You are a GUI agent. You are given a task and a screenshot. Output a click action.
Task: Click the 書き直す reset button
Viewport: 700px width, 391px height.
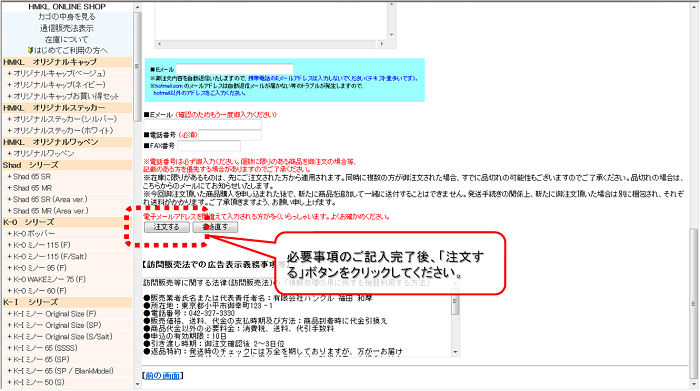pyautogui.click(x=215, y=227)
